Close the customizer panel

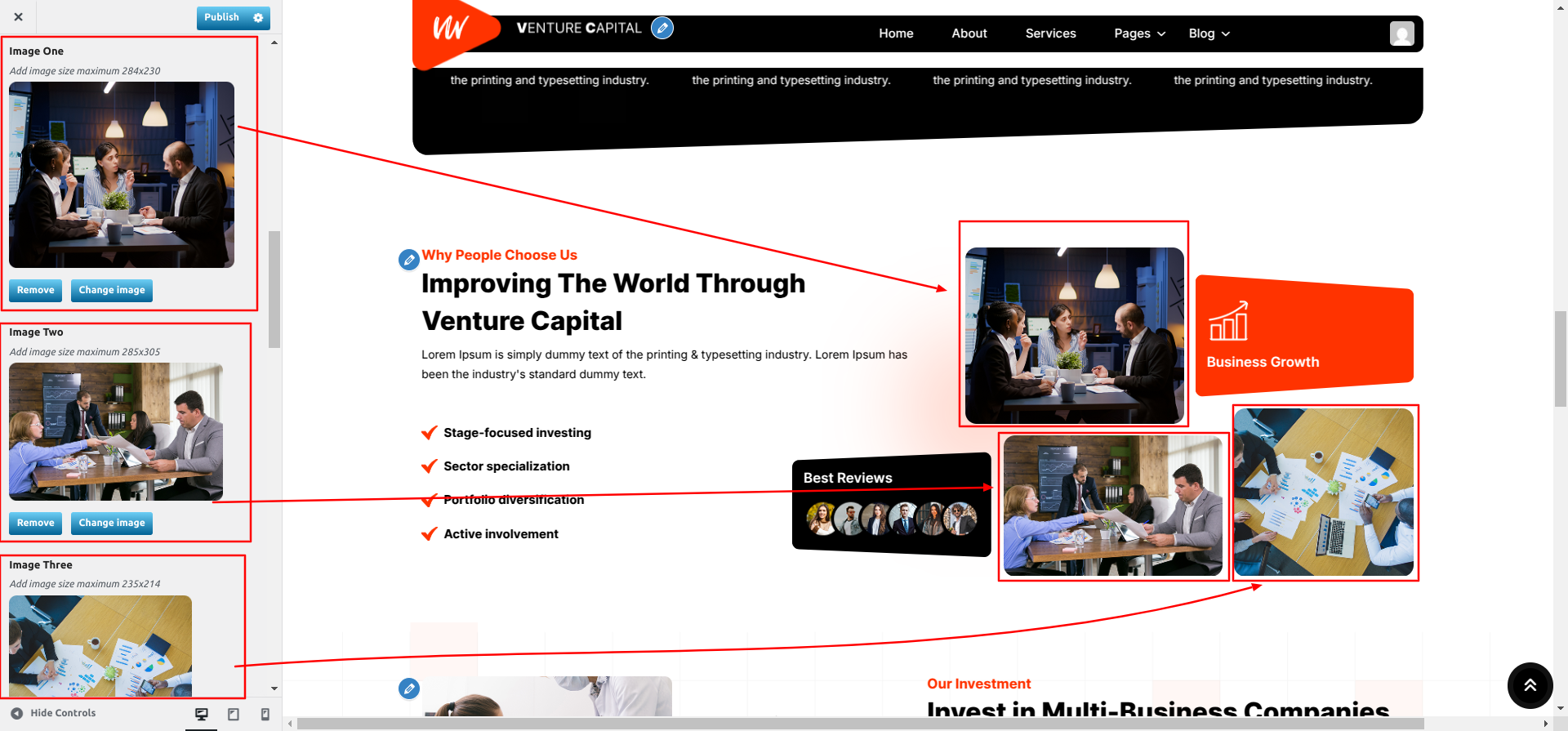(18, 16)
